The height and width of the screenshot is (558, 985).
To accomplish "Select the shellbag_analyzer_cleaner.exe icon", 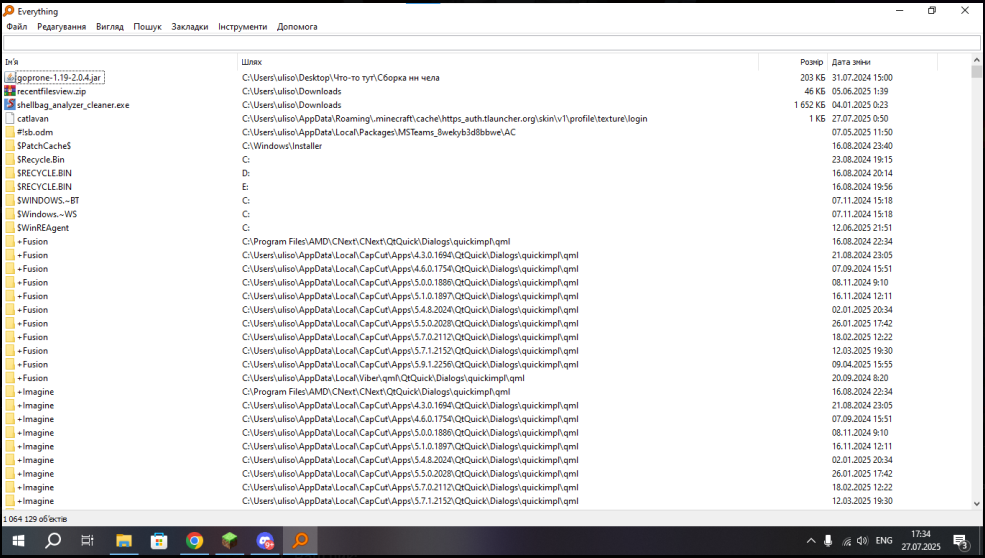I will coord(10,105).
